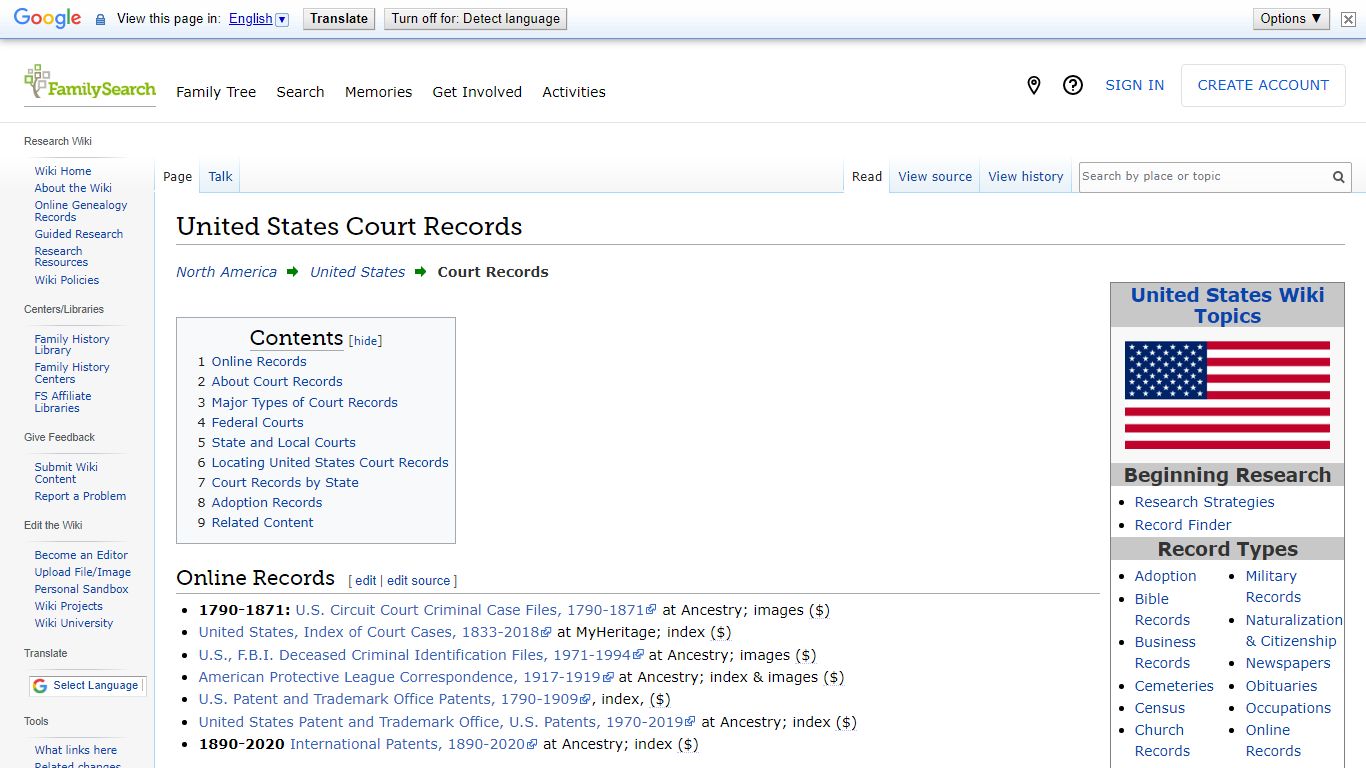This screenshot has height=768, width=1366.
Task: Open U.S. Circuit Court Criminal Case Files link
Action: point(476,610)
